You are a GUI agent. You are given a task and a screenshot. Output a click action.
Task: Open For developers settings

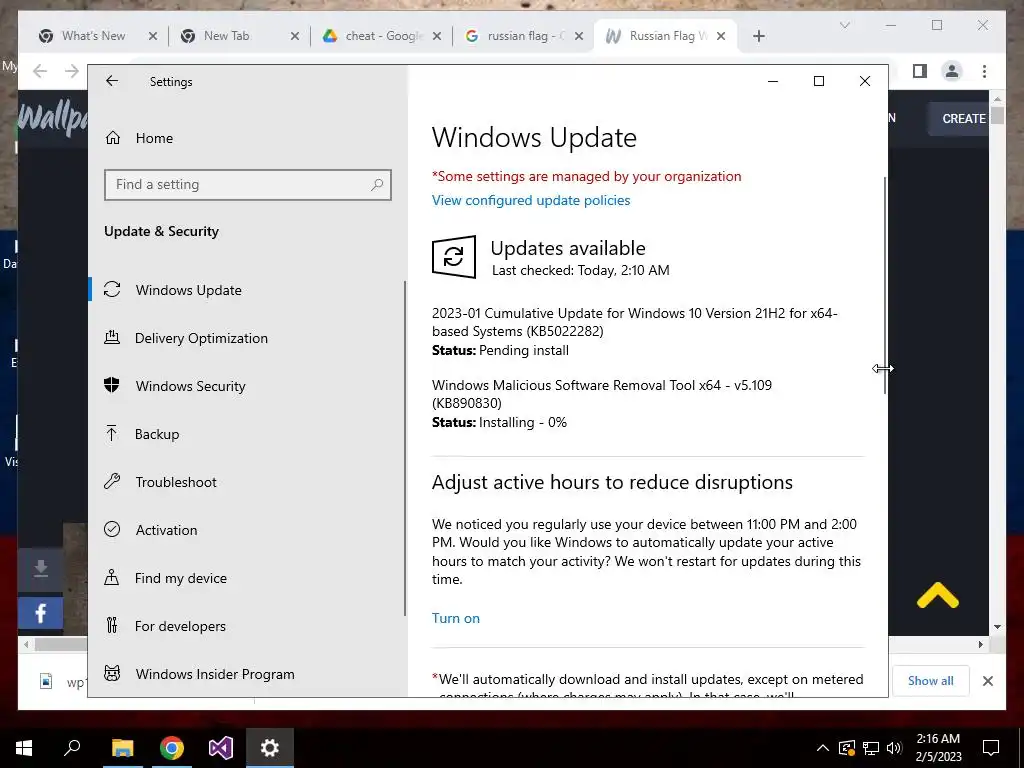tap(247, 626)
